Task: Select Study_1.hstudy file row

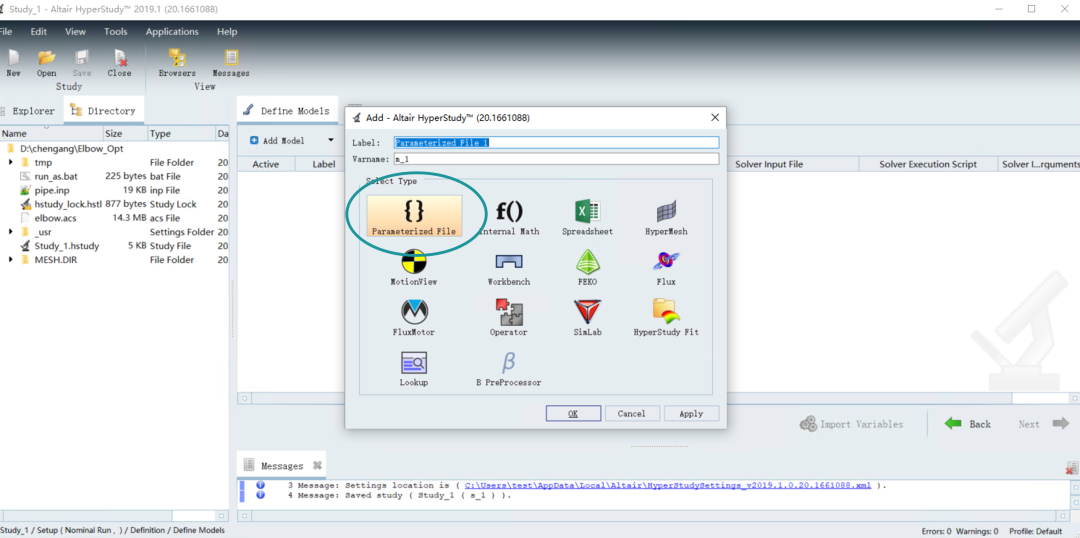Action: coord(114,246)
